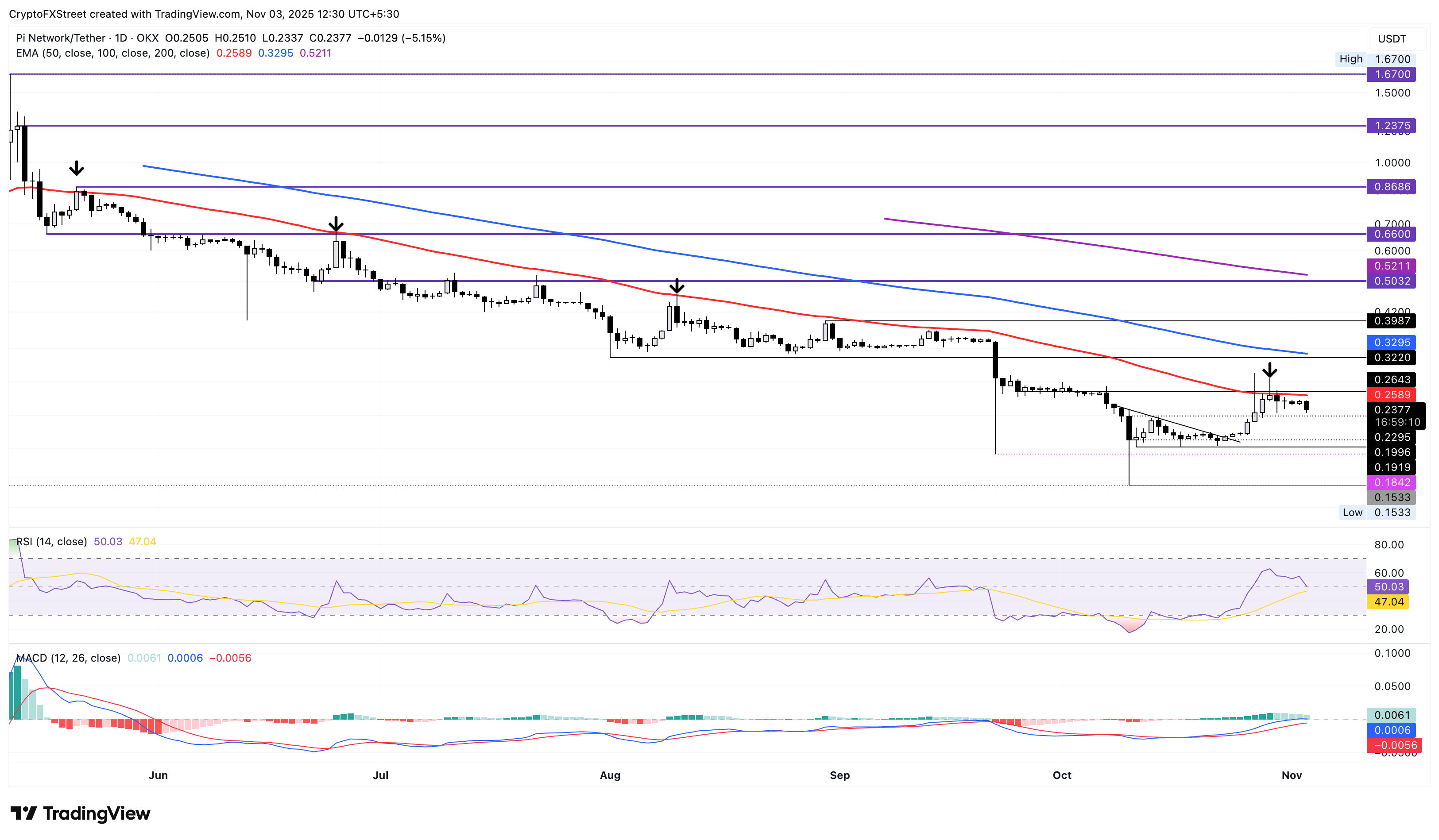Click the purple 1.6700 price label

click(x=1391, y=74)
